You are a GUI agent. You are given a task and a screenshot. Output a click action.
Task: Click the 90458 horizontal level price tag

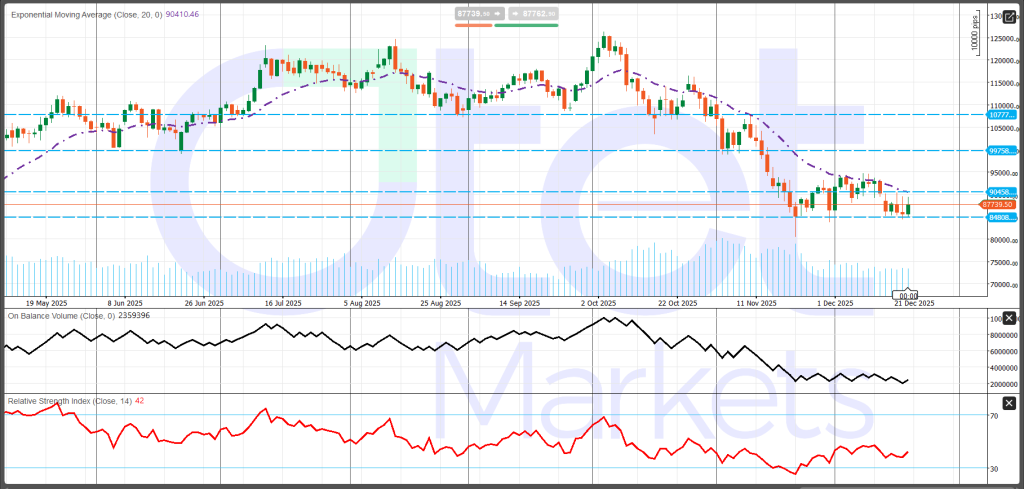[1001, 191]
